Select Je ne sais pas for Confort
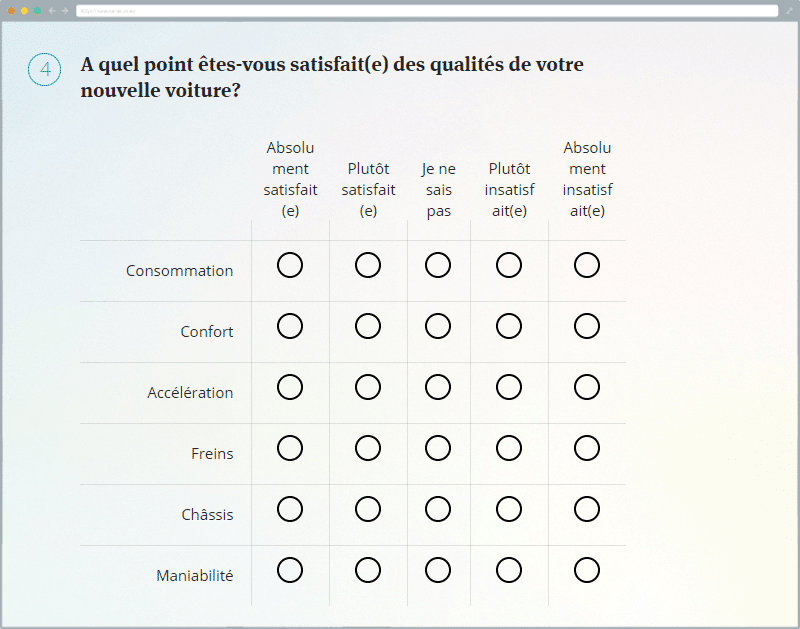Image resolution: width=800 pixels, height=629 pixels. (438, 326)
